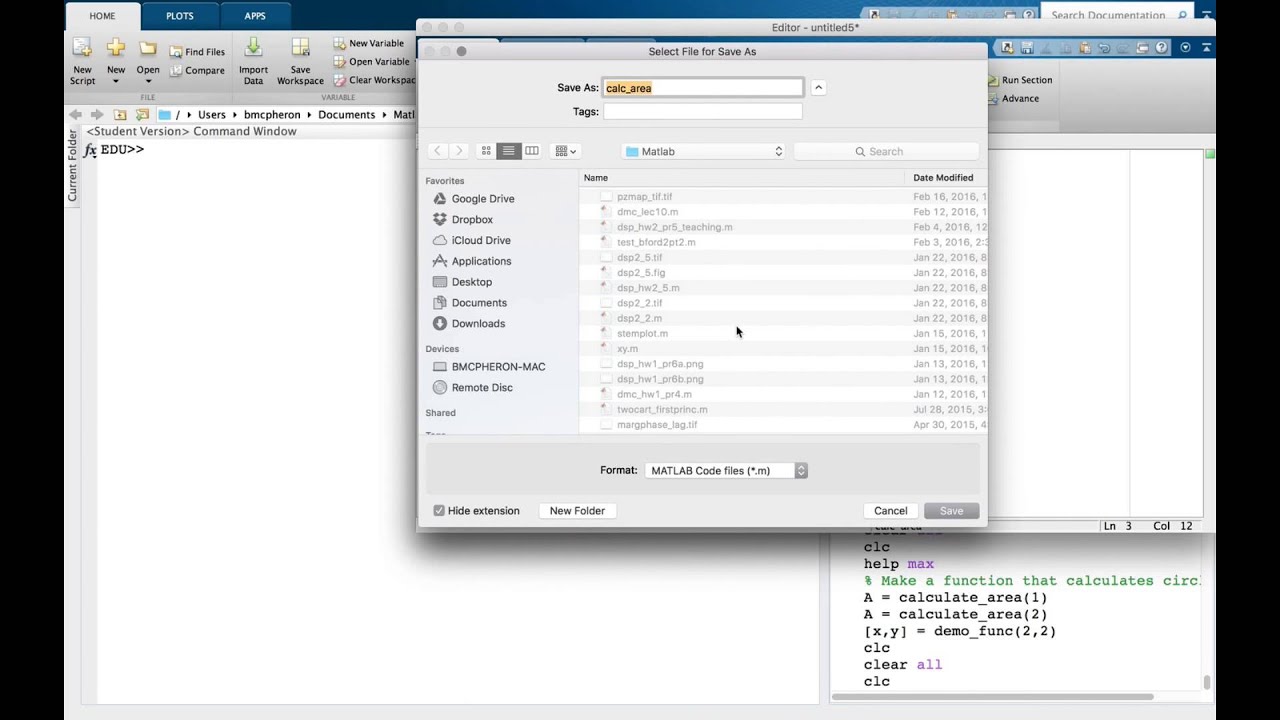
Task: Click the Editor toolbar switch windows icon
Action: click(x=1144, y=48)
